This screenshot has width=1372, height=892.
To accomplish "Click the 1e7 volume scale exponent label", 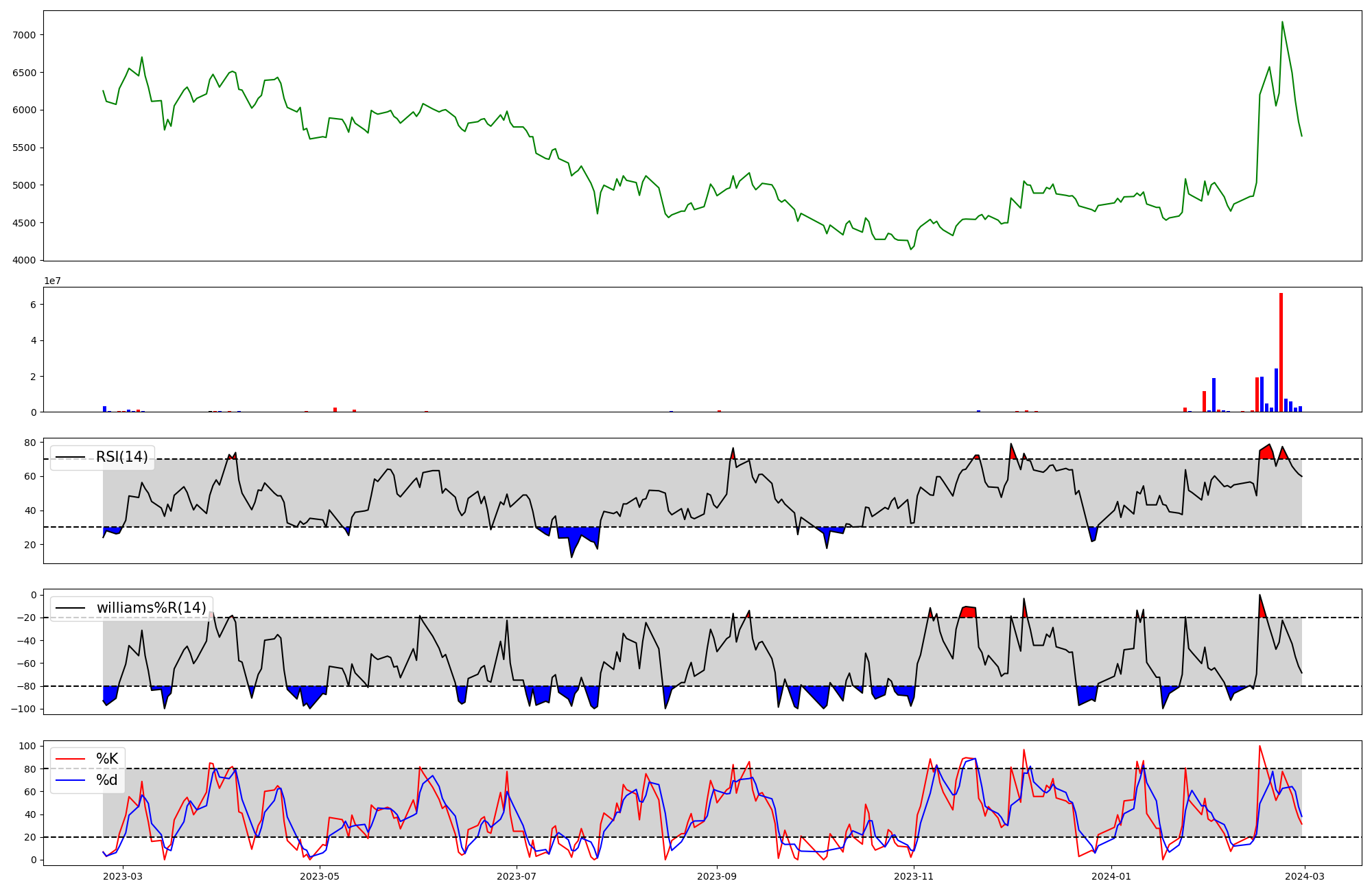I will (x=52, y=281).
